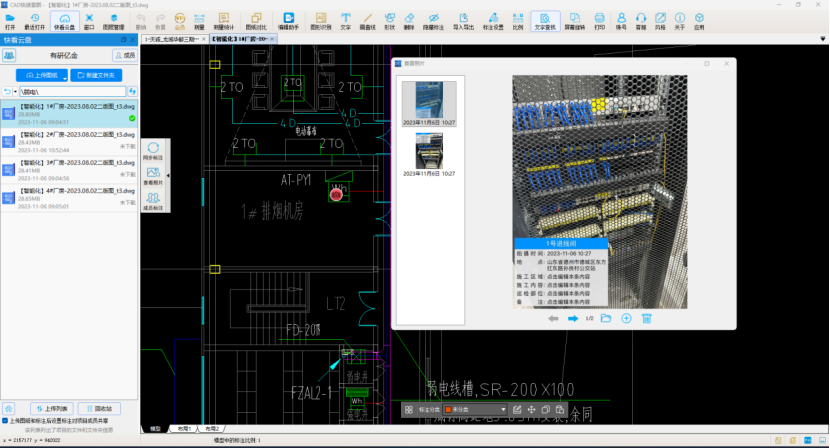Select the second photo thumbnail

click(429, 152)
